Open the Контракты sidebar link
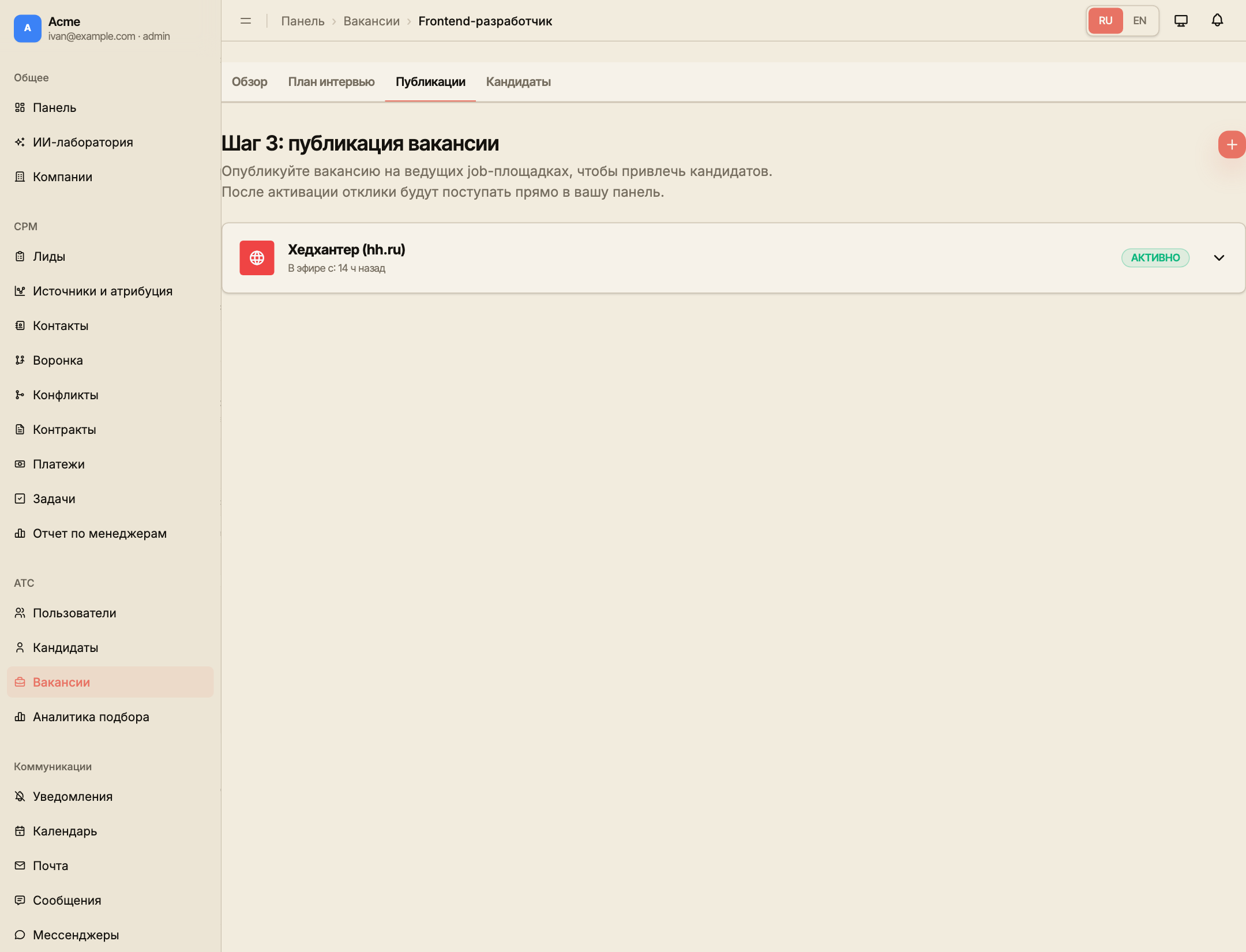 [x=110, y=430]
